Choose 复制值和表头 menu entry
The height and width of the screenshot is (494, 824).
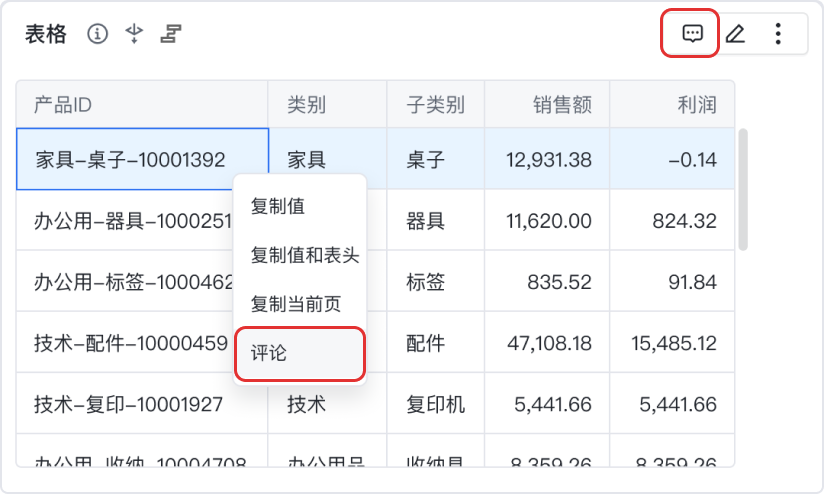coord(304,255)
